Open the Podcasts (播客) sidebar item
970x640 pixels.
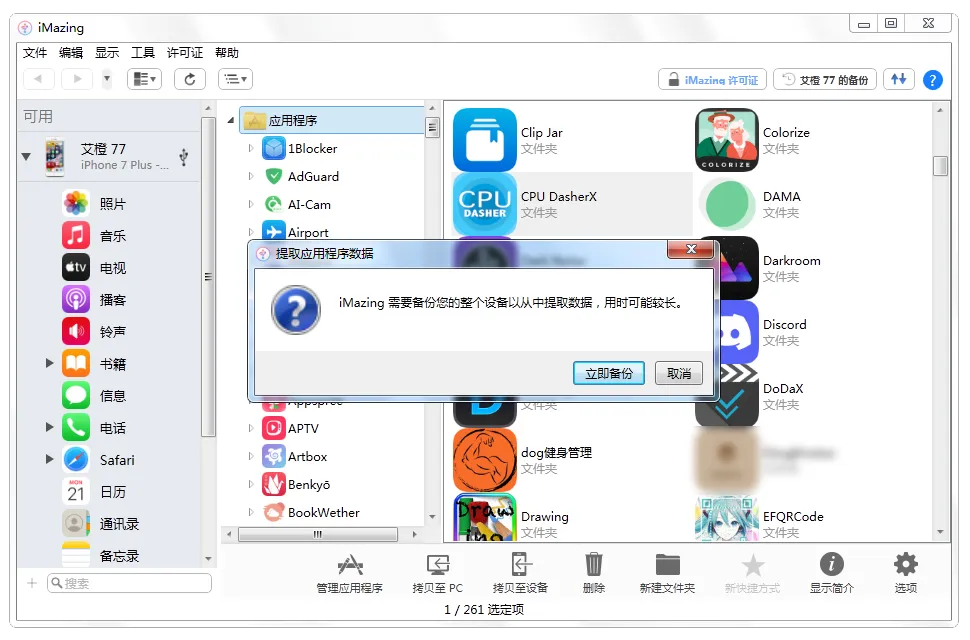pyautogui.click(x=96, y=300)
